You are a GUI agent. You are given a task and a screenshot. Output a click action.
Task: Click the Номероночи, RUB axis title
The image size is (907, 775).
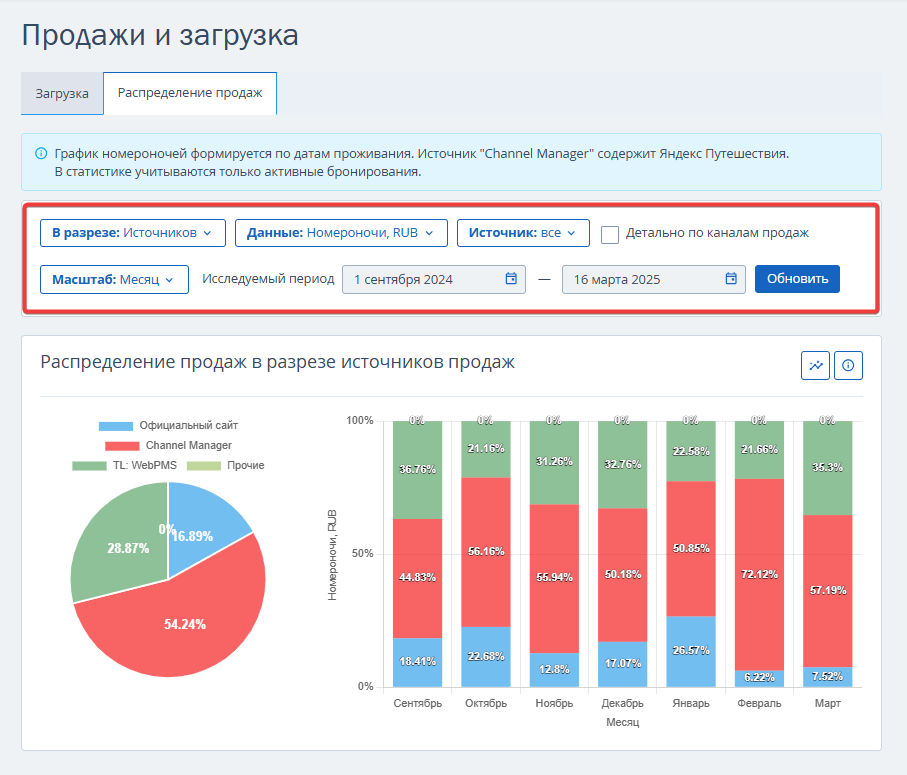pos(332,555)
